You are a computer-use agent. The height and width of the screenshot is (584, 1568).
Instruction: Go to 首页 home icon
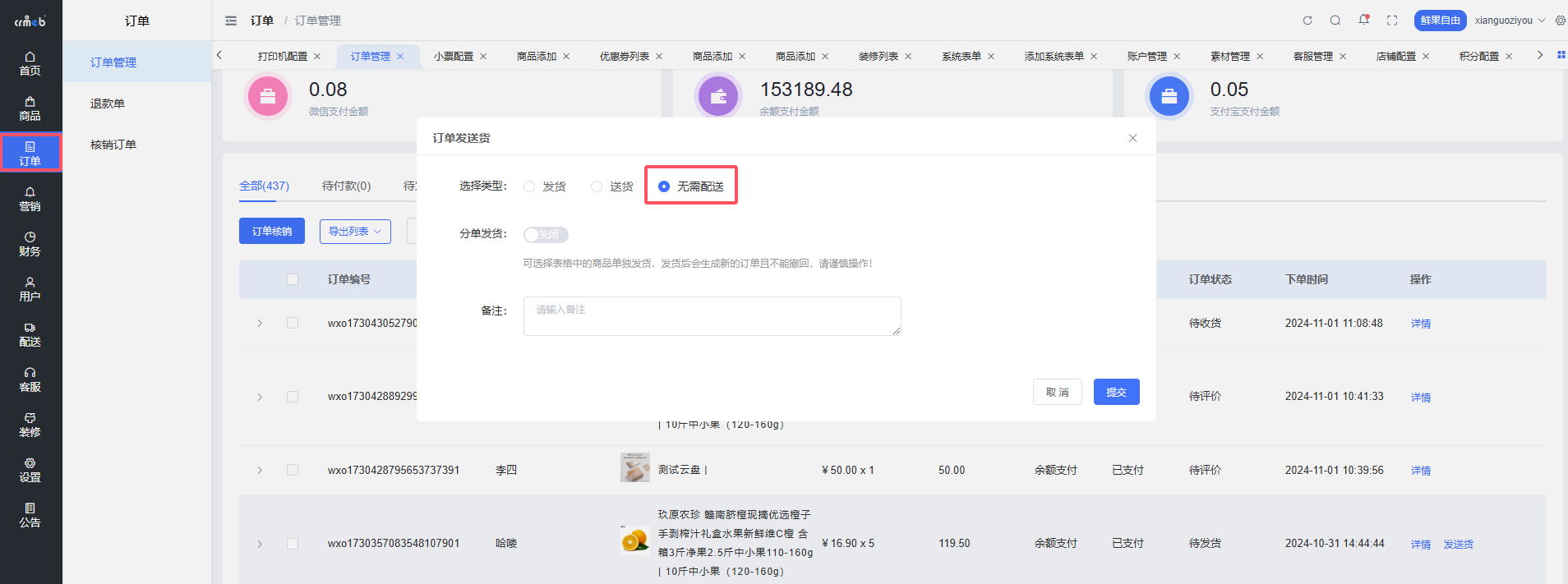(30, 63)
